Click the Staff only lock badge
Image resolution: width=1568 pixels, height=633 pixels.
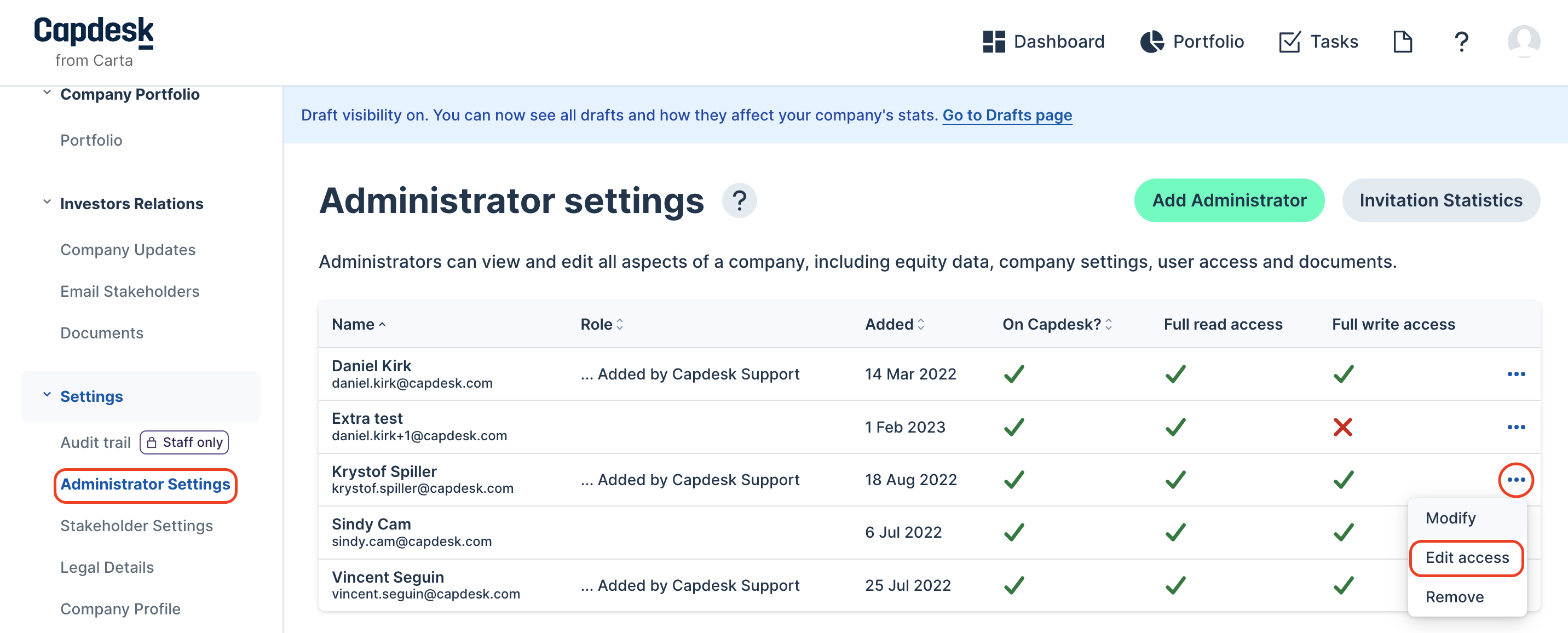(185, 442)
